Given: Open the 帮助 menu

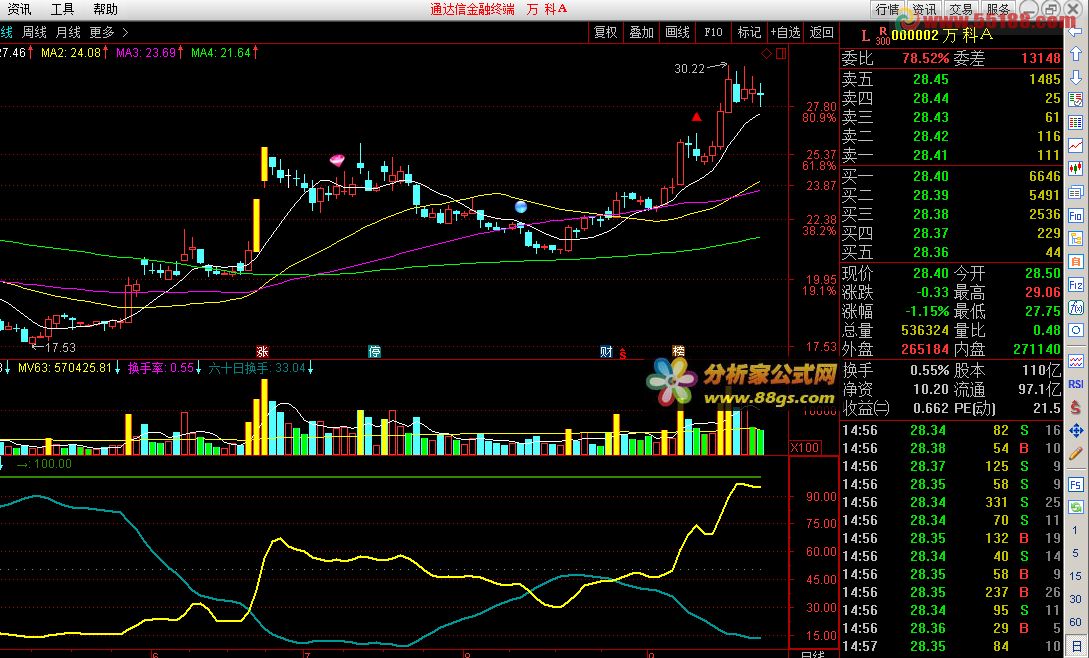Looking at the screenshot, I should [x=105, y=9].
